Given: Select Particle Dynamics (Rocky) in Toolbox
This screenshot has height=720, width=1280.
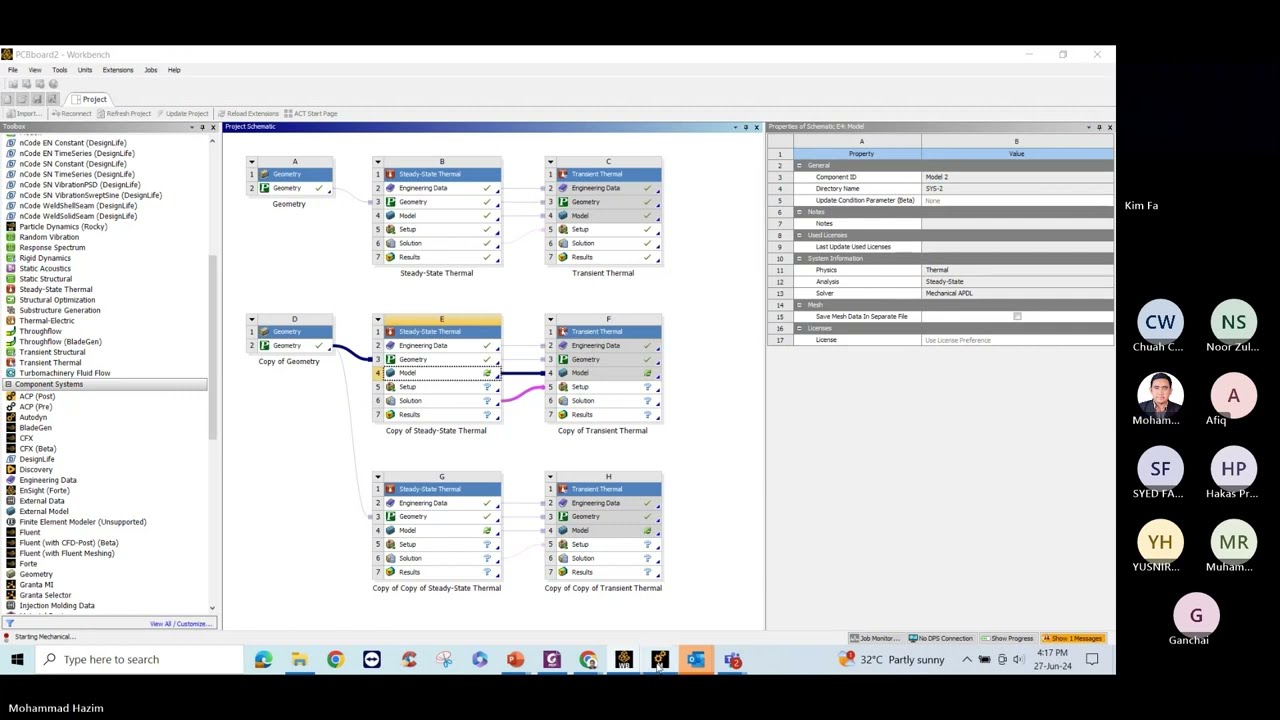Looking at the screenshot, I should pos(62,226).
